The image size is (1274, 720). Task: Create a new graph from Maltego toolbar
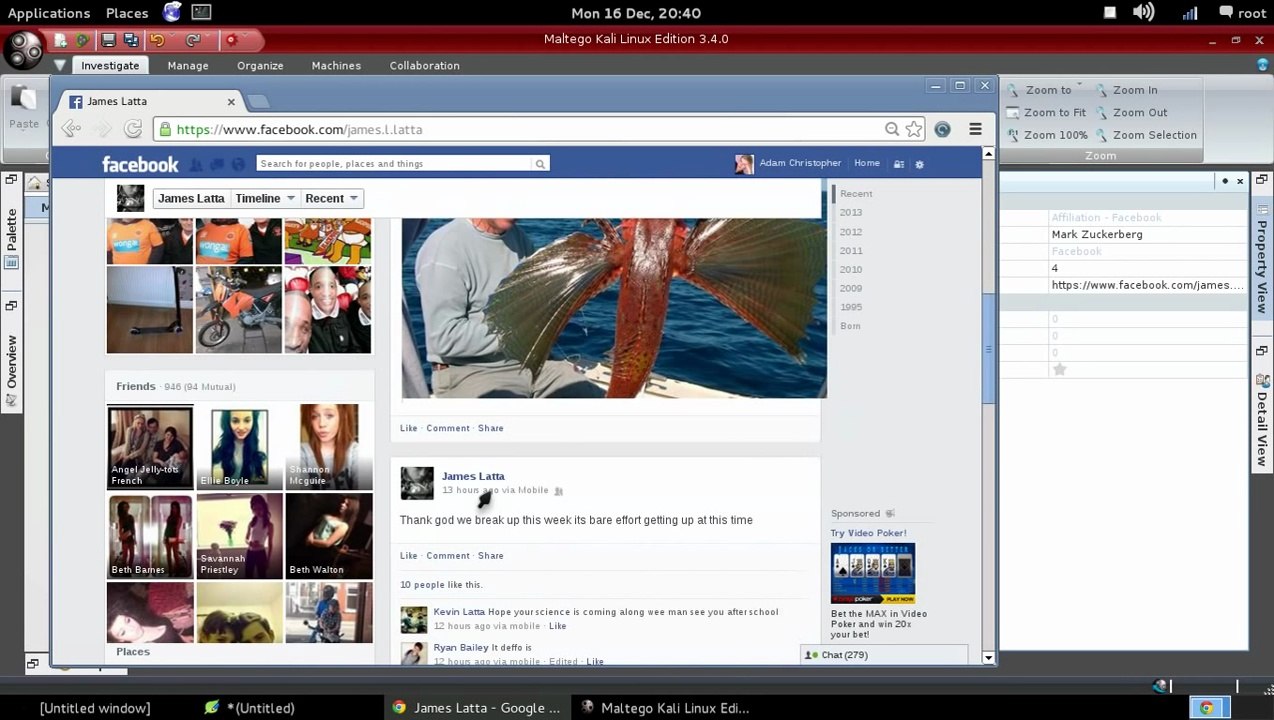(61, 40)
